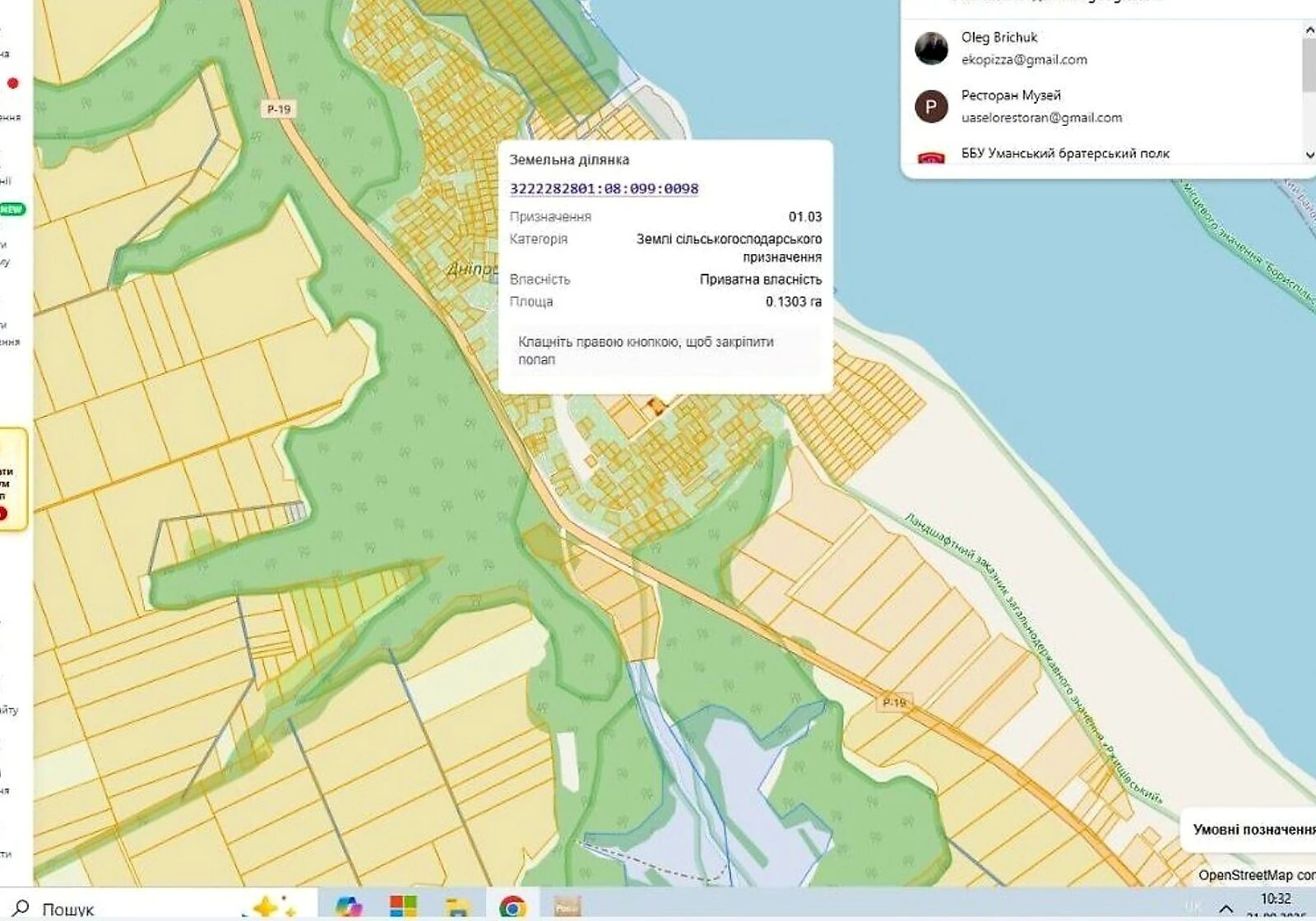Click the P-19 road label near the bottom right
This screenshot has width=1316, height=921.
tap(894, 702)
